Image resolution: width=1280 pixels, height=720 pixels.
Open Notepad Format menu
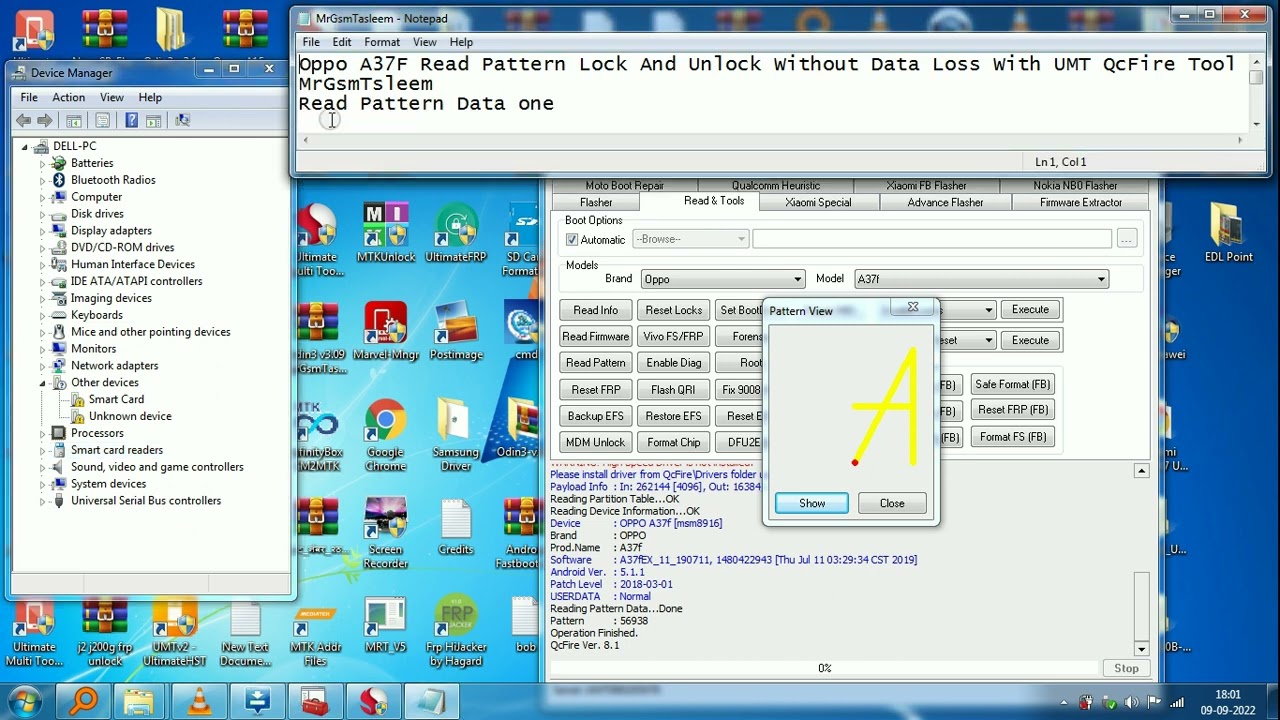pos(382,42)
